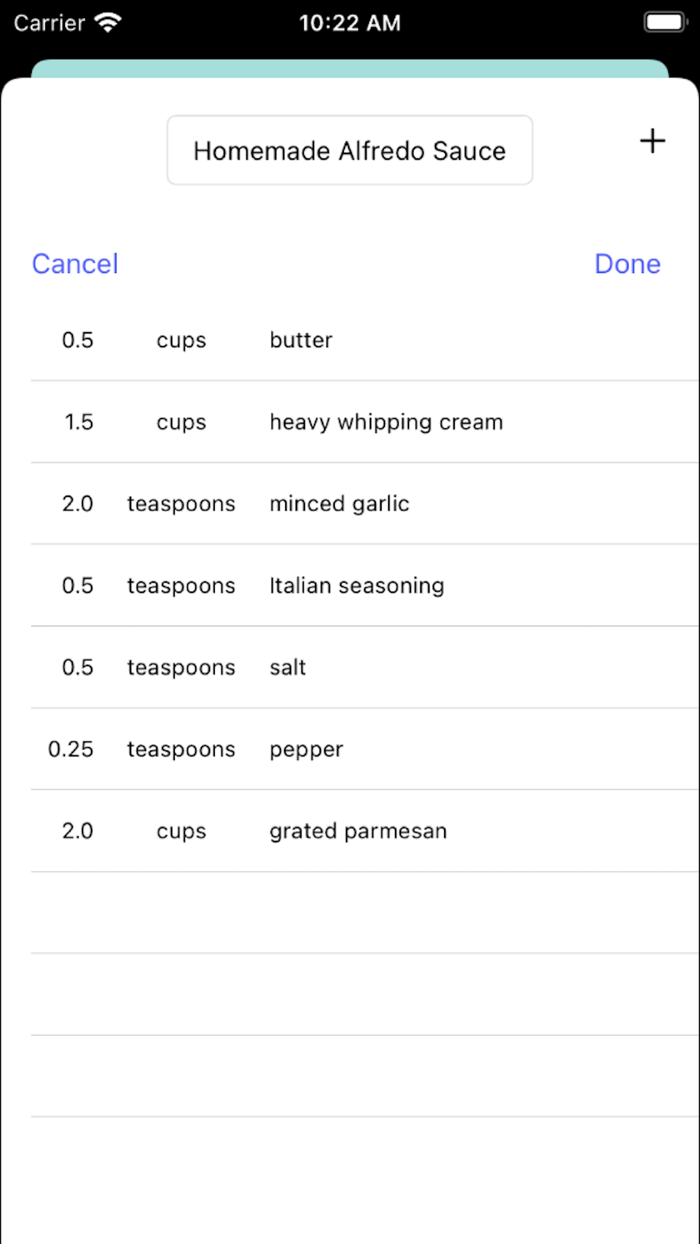
Task: Tap the Italian seasoning ingredient name
Action: (x=356, y=586)
